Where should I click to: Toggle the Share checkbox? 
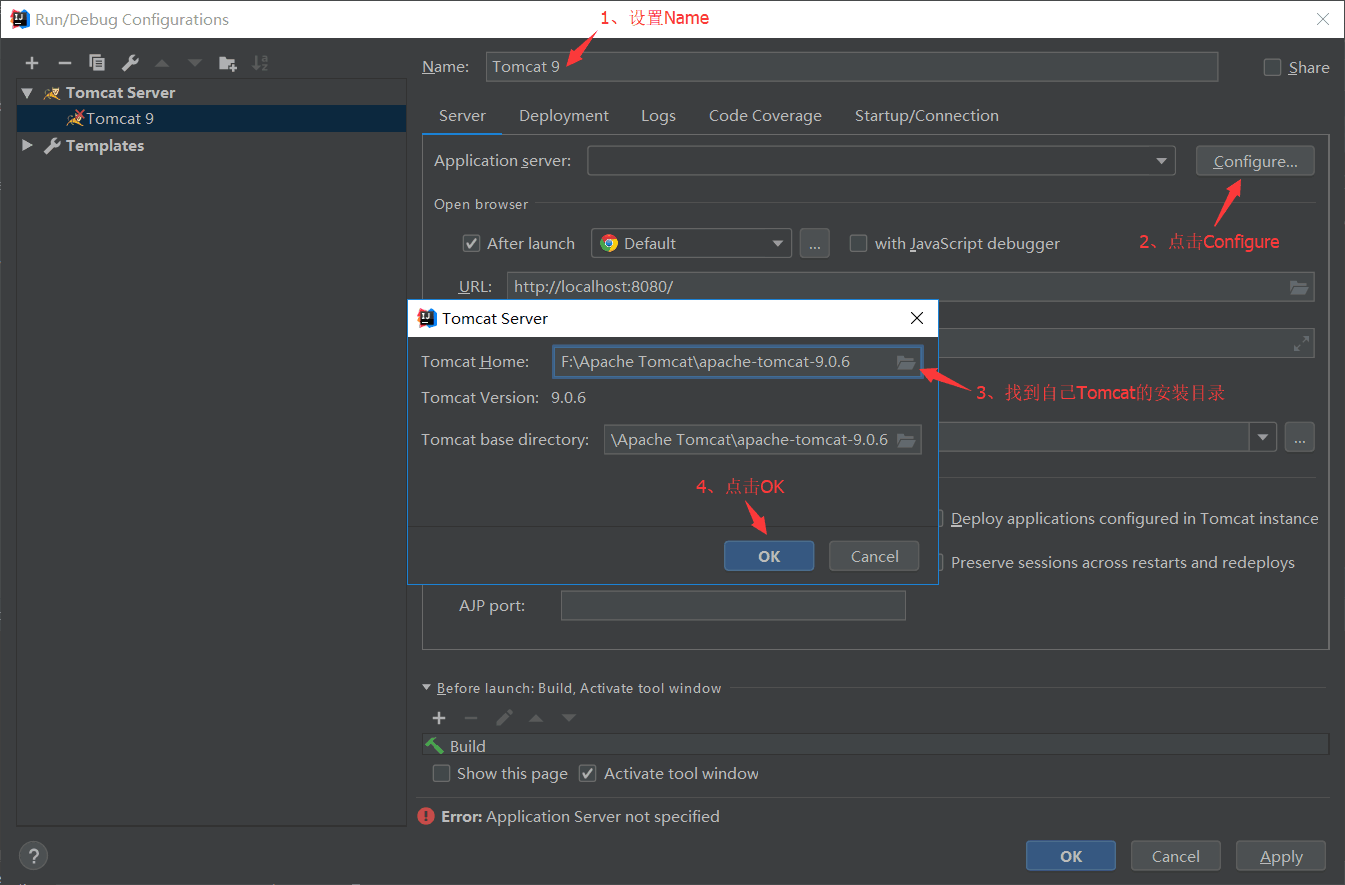pyautogui.click(x=1272, y=67)
